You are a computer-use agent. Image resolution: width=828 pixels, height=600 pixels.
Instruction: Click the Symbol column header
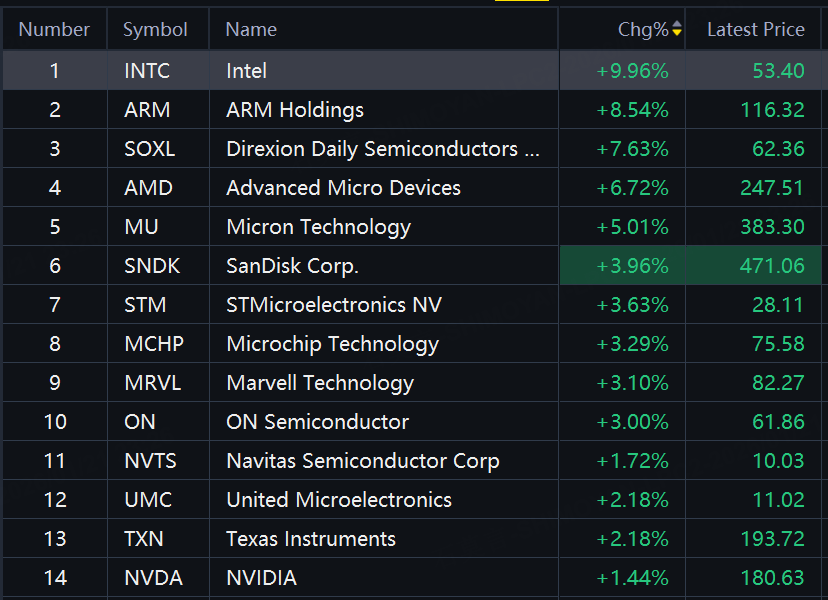coord(155,30)
